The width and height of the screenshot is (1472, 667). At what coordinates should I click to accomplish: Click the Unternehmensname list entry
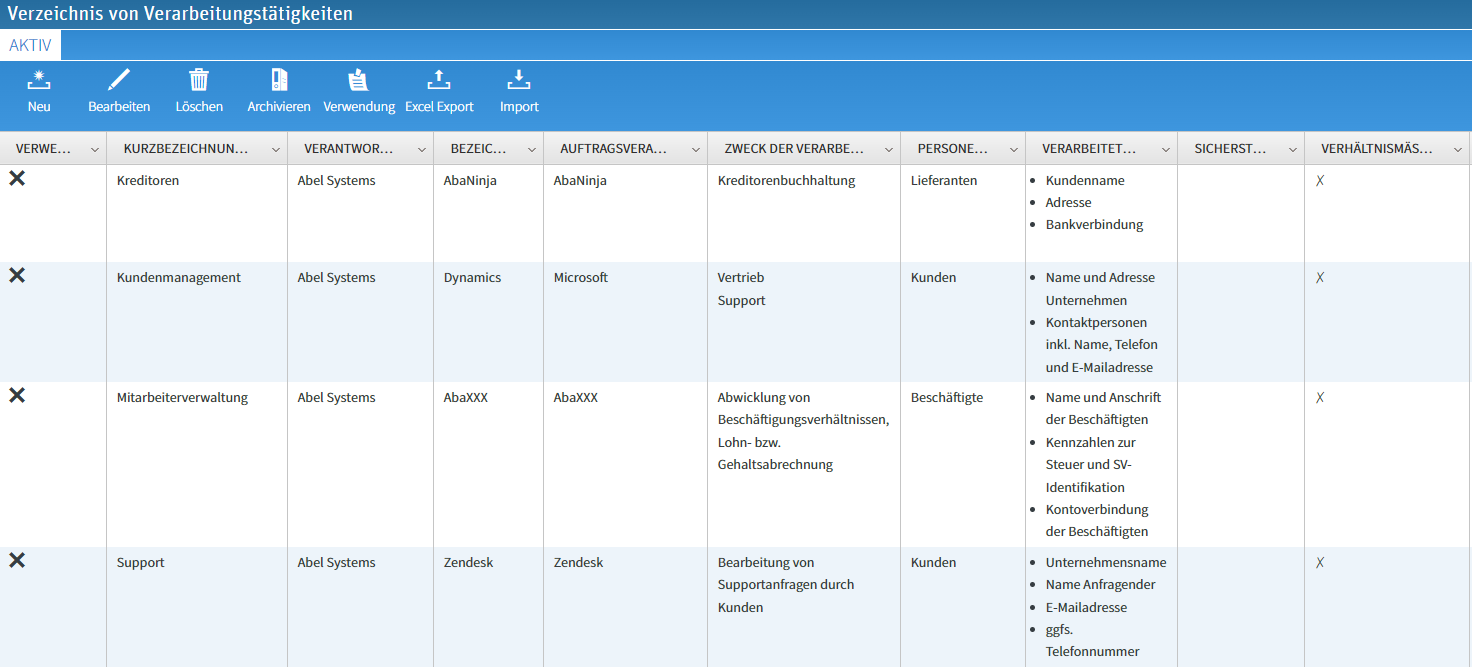tap(1106, 563)
